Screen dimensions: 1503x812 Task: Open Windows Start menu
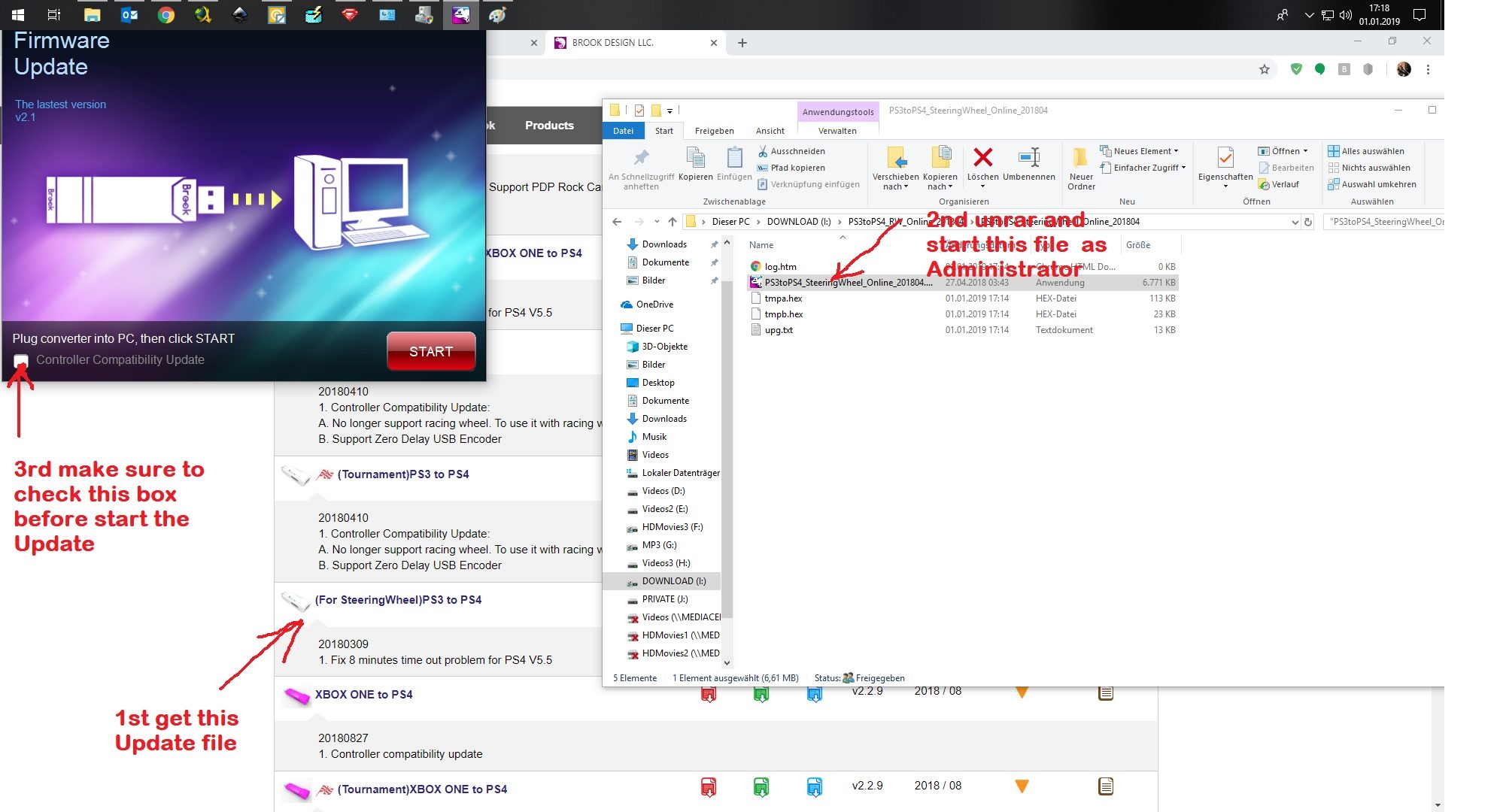[18, 14]
